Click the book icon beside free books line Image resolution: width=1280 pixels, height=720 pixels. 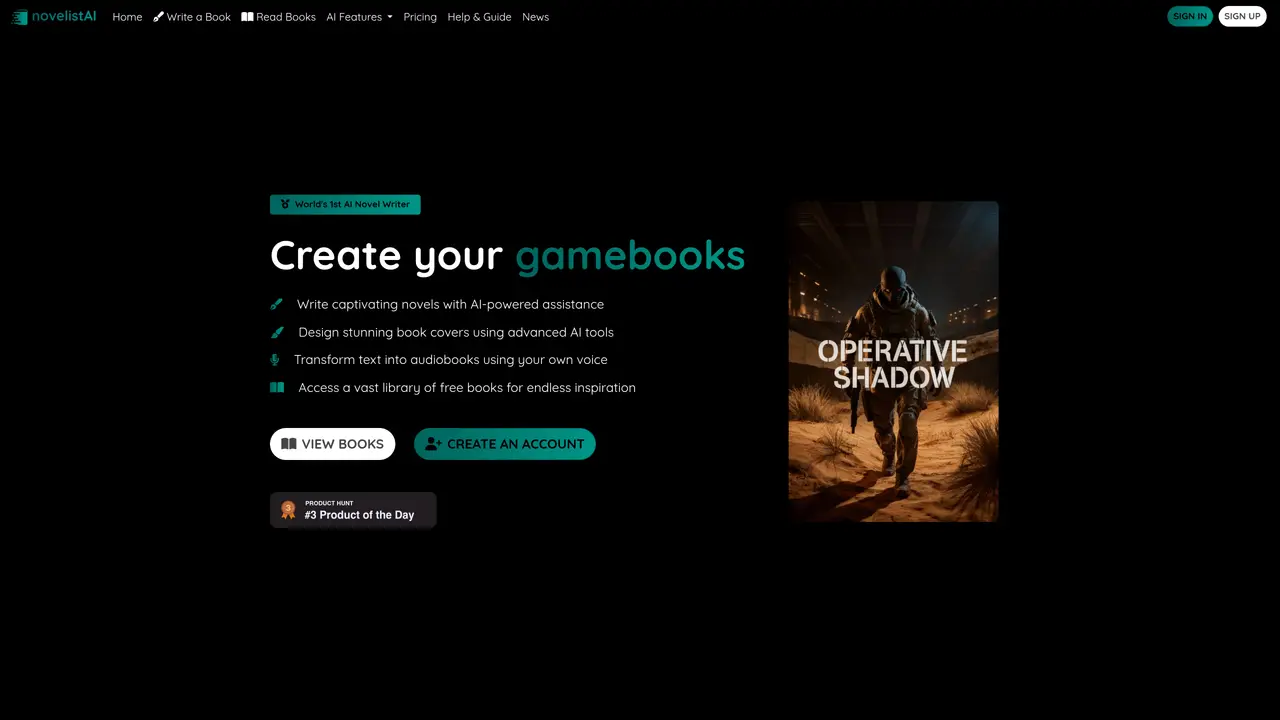click(x=277, y=387)
